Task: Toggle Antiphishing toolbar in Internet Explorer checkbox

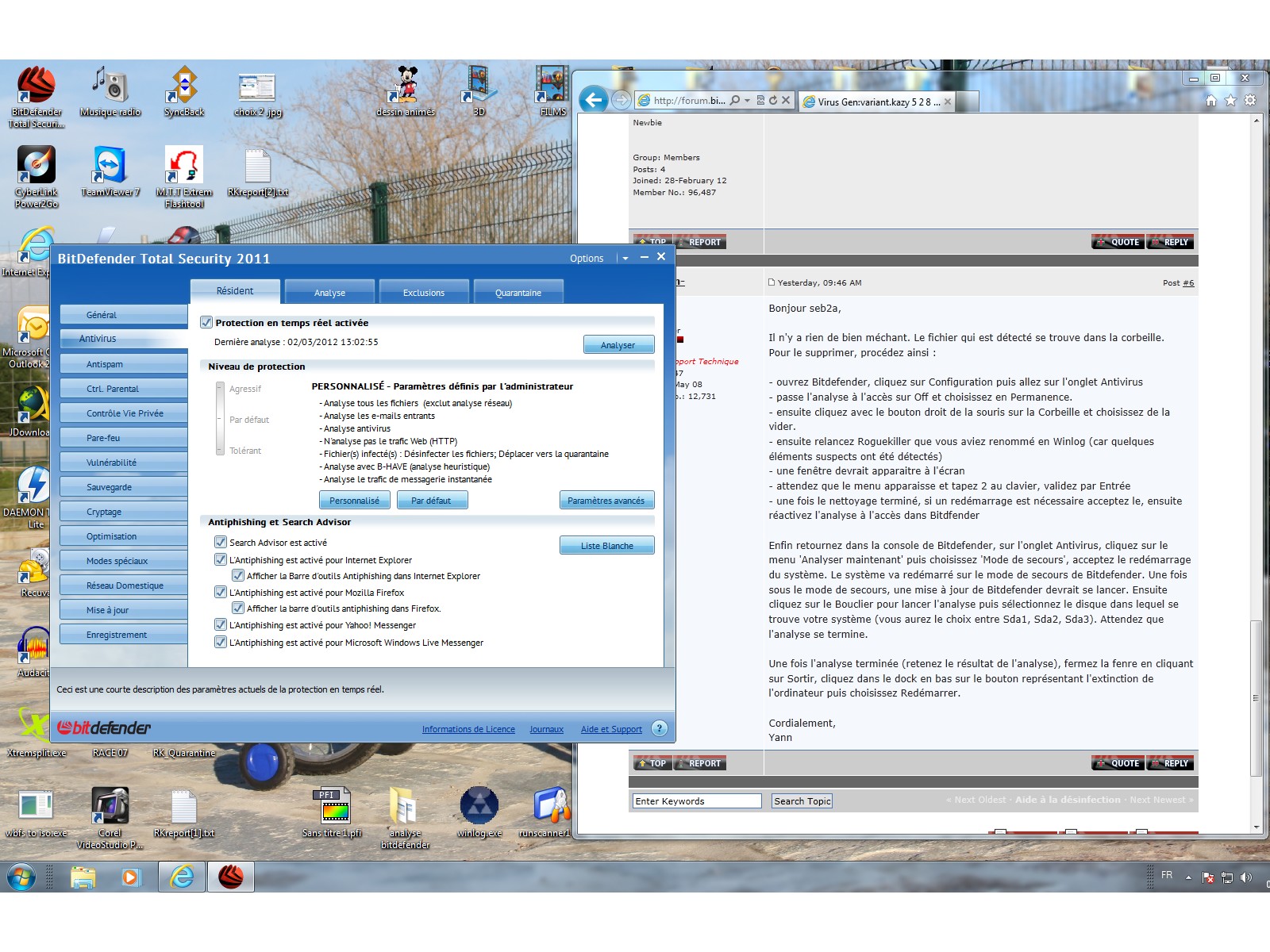Action: pyautogui.click(x=237, y=575)
